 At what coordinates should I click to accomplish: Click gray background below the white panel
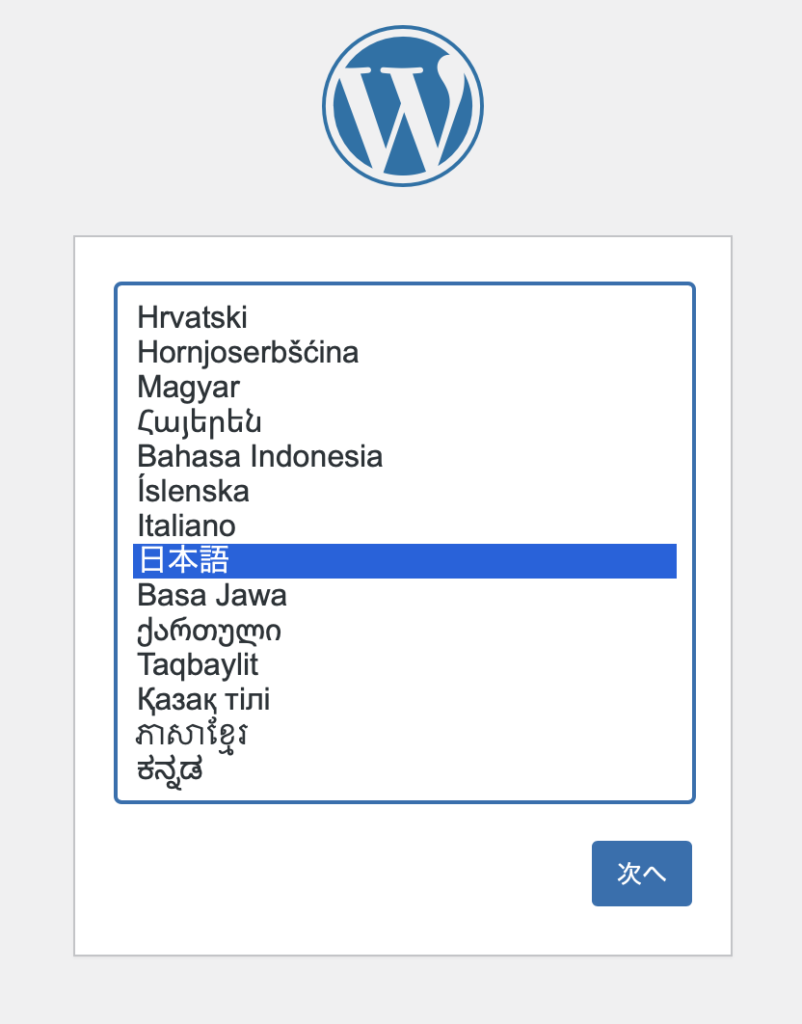coord(402,990)
